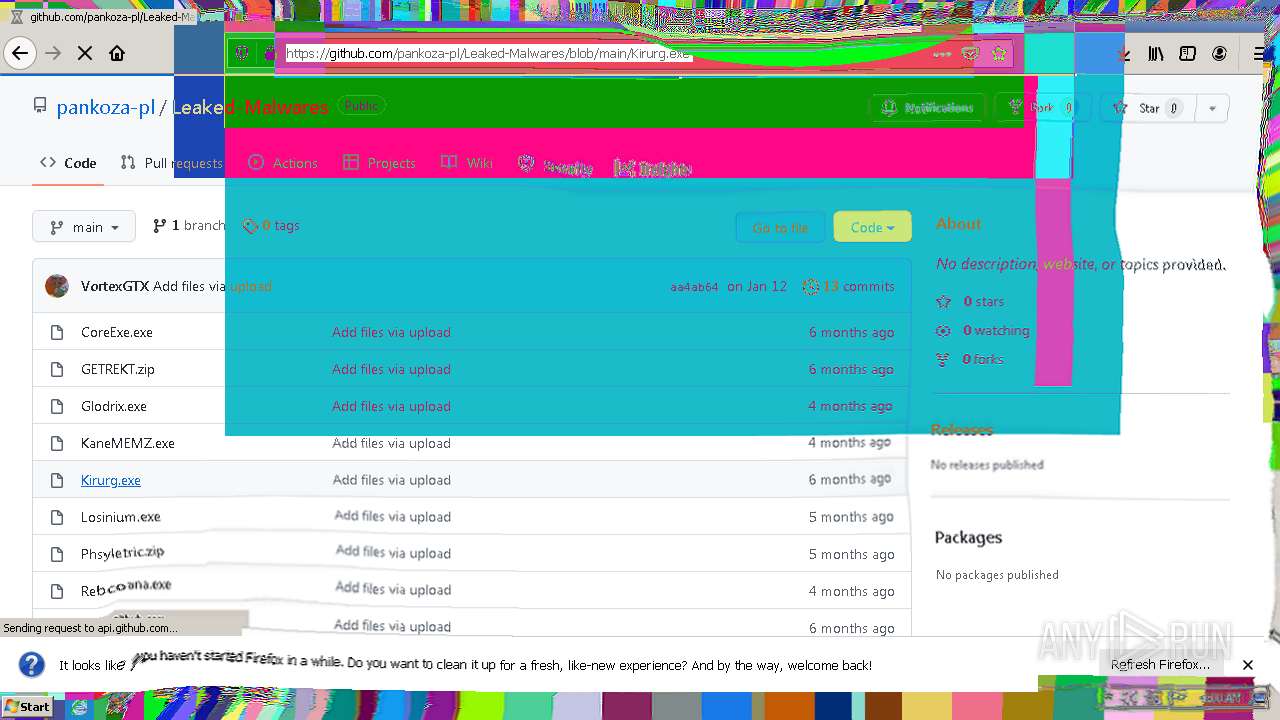Open the Wiki tab

467,163
